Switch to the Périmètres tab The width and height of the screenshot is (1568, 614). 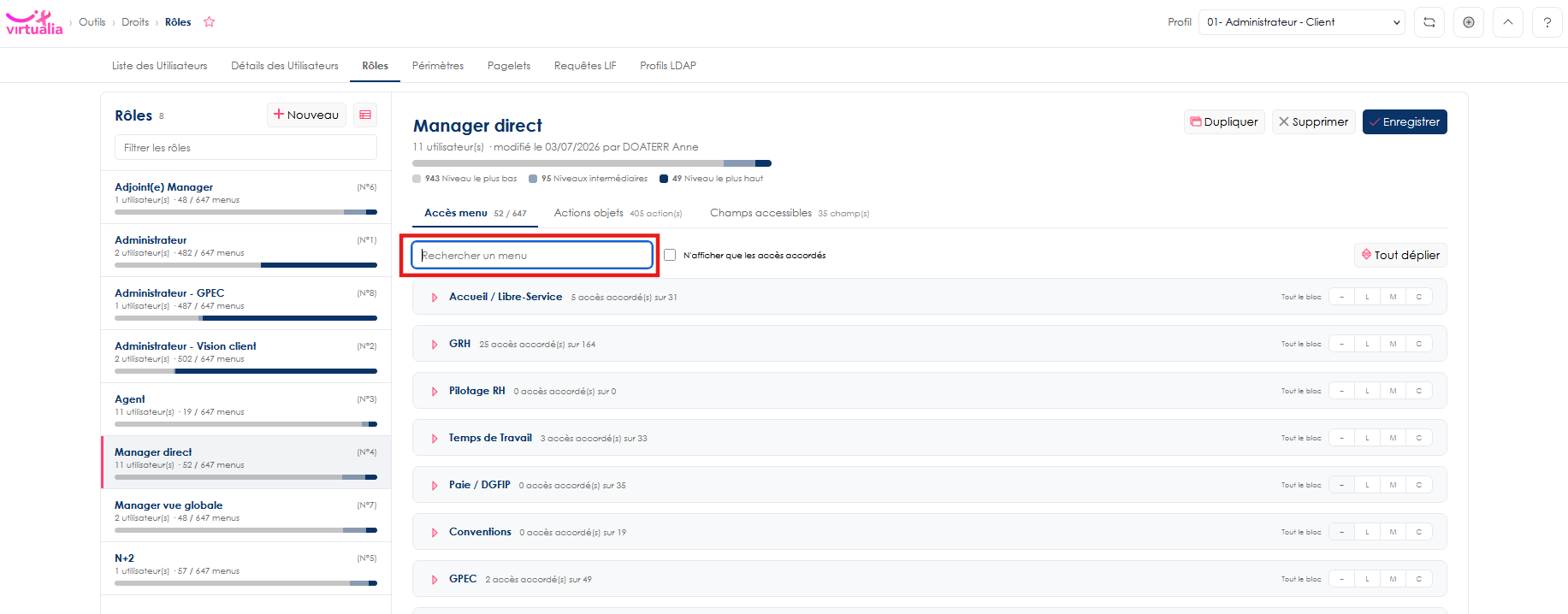(x=438, y=66)
